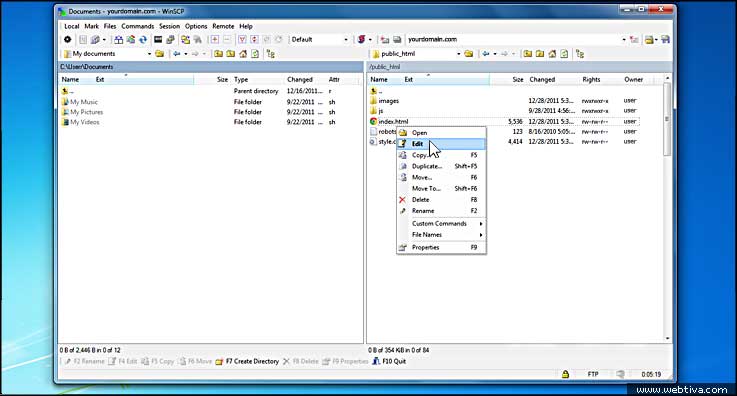Go to local home directory icon

[243, 54]
